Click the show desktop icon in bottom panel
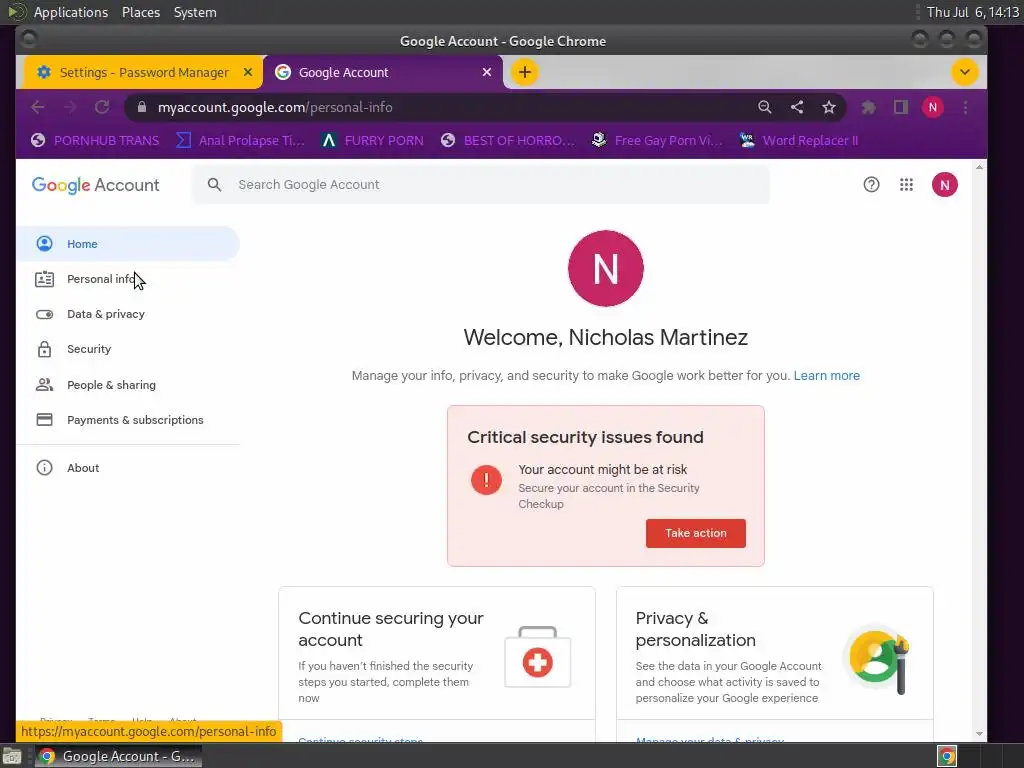This screenshot has height=768, width=1024. tap(12, 756)
